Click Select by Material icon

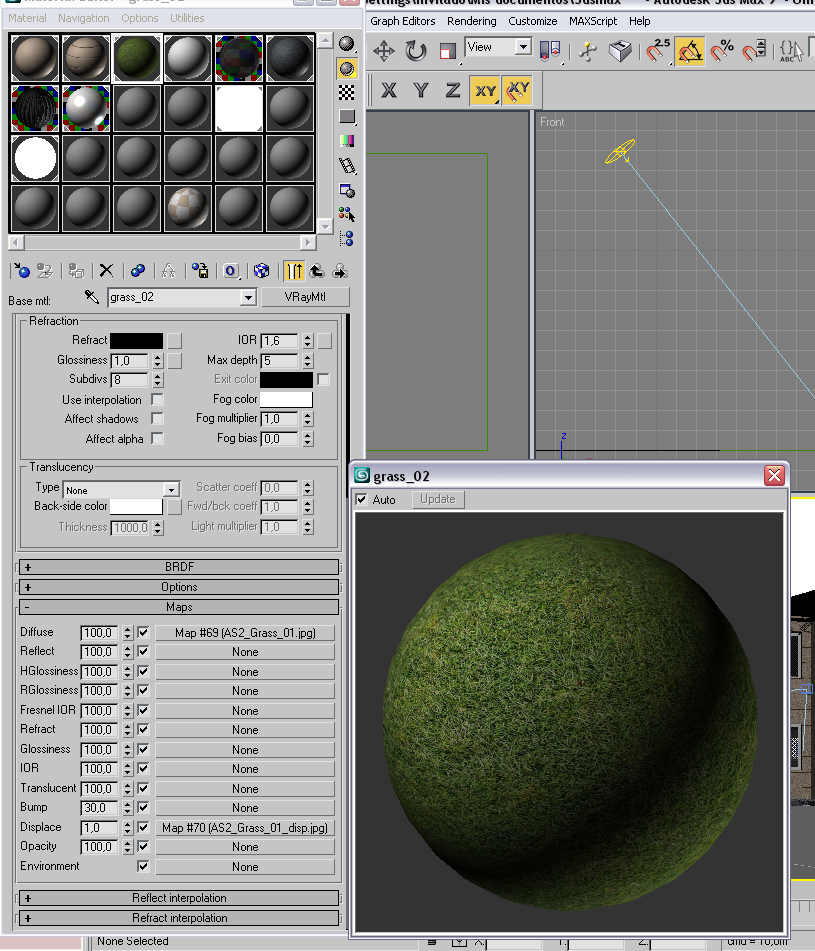point(347,214)
